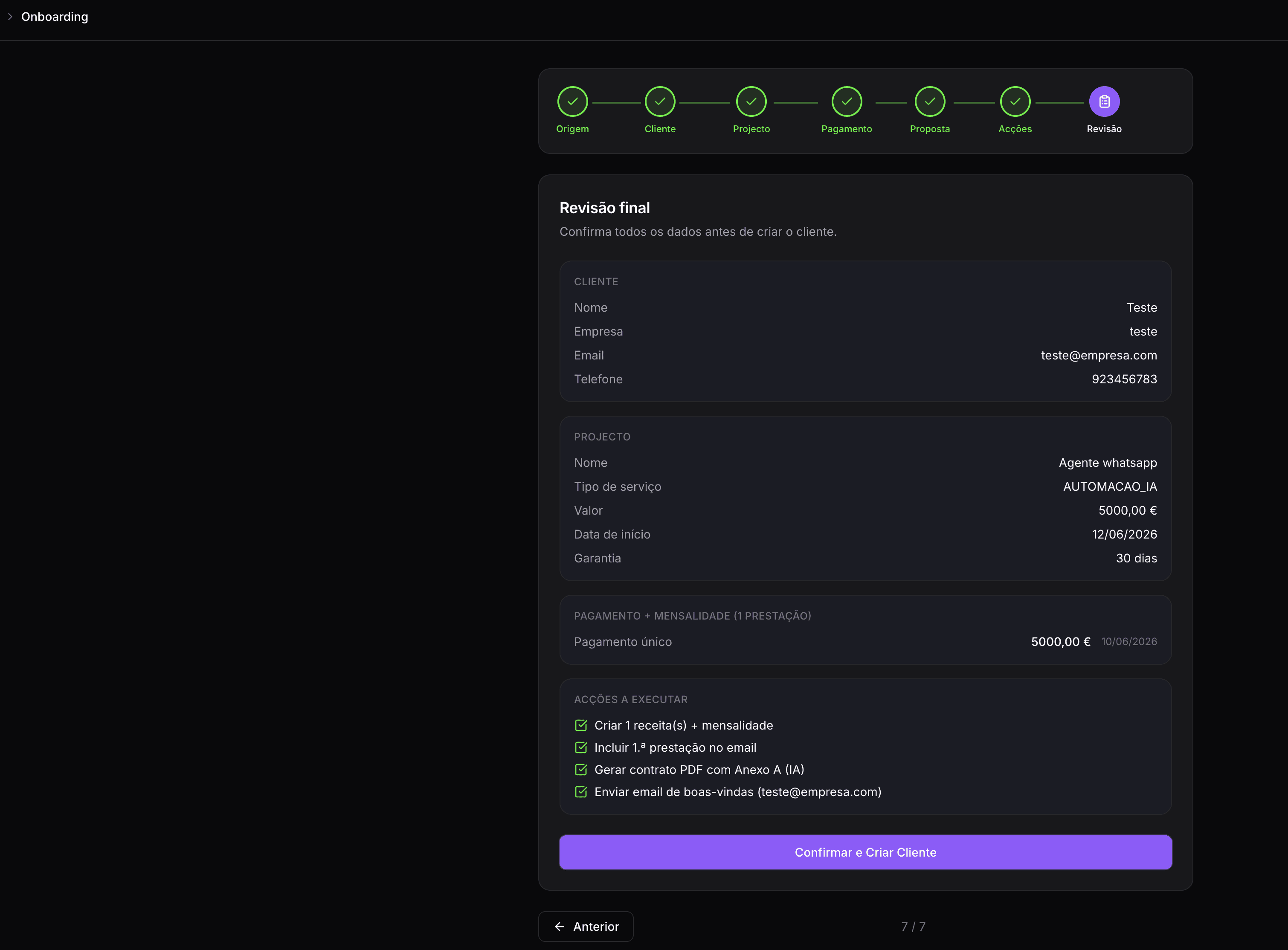Select the Pagamento step label
Screen dimensions: 1288x950
[847, 129]
